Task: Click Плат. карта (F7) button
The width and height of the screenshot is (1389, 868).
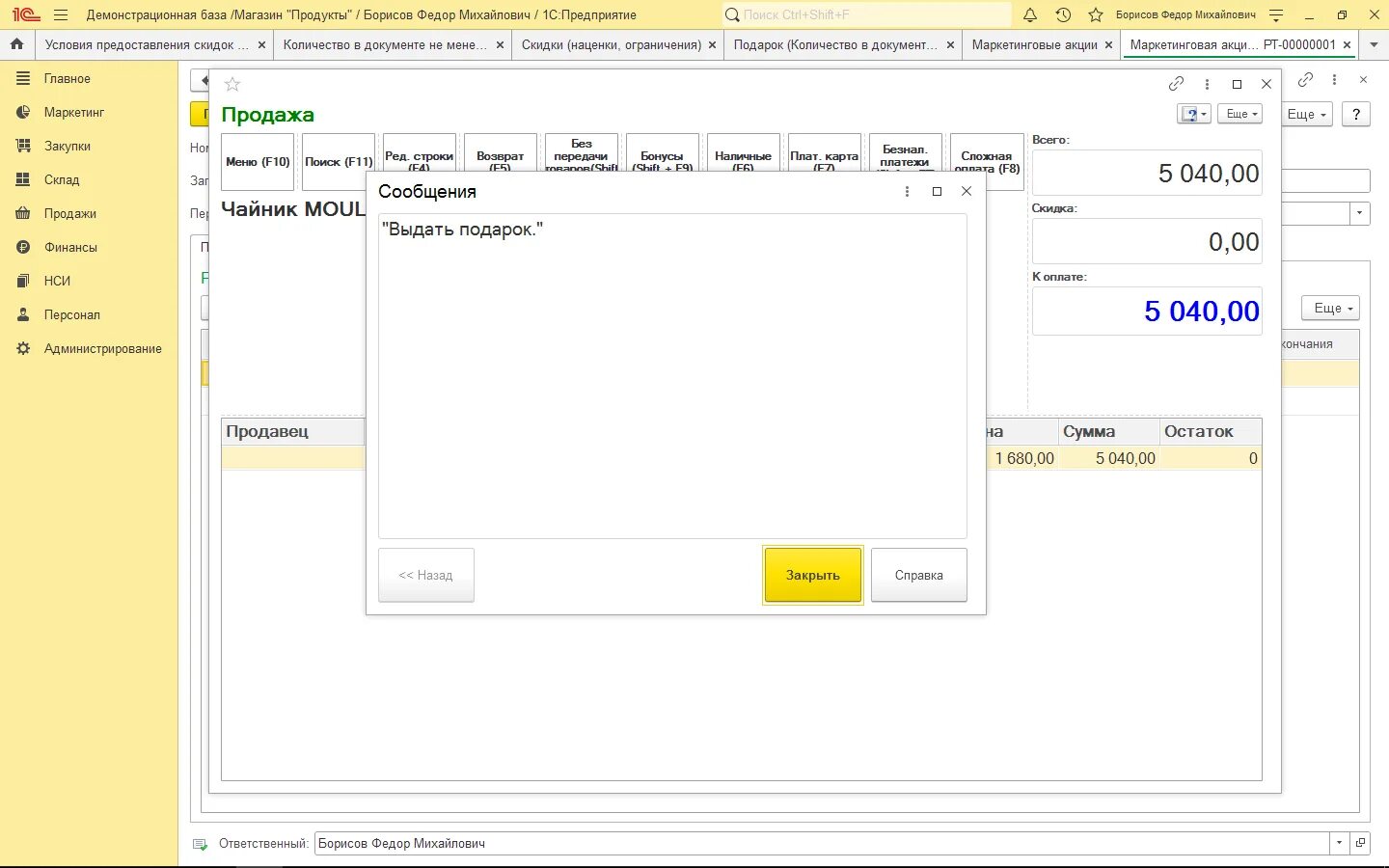Action: (825, 153)
